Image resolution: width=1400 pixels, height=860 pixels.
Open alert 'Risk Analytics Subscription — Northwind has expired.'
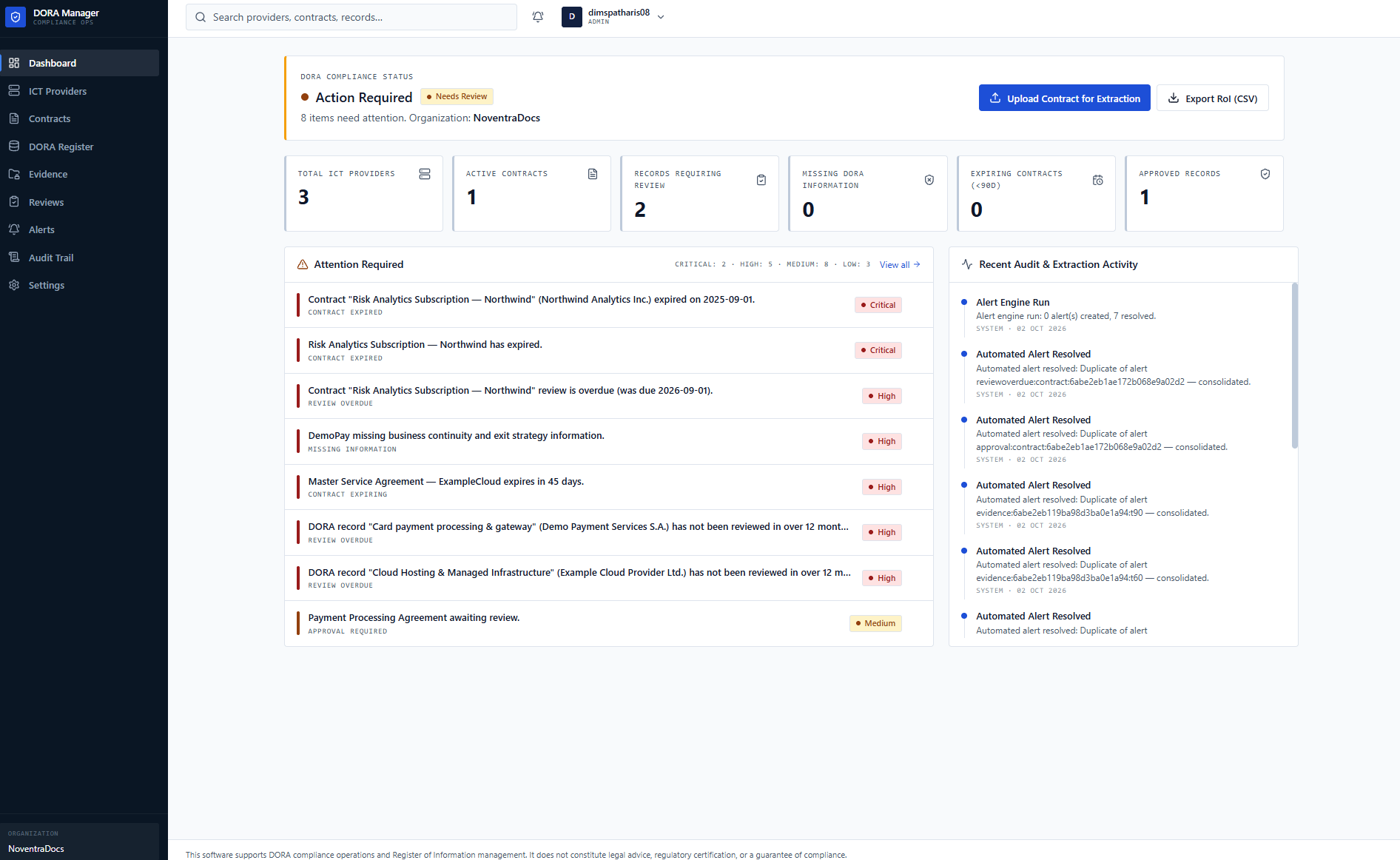point(608,350)
